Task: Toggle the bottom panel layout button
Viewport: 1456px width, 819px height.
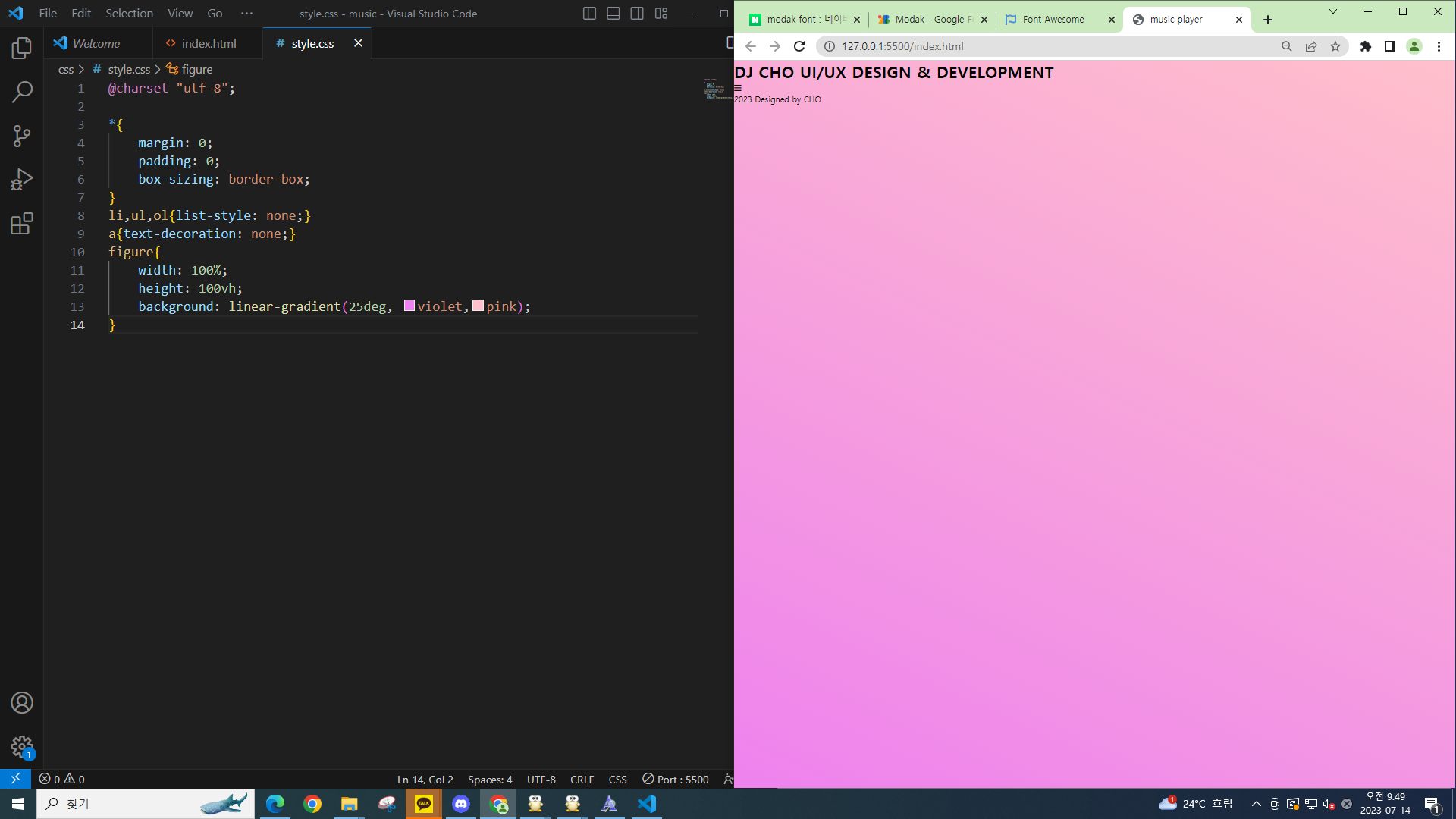Action: (x=613, y=14)
